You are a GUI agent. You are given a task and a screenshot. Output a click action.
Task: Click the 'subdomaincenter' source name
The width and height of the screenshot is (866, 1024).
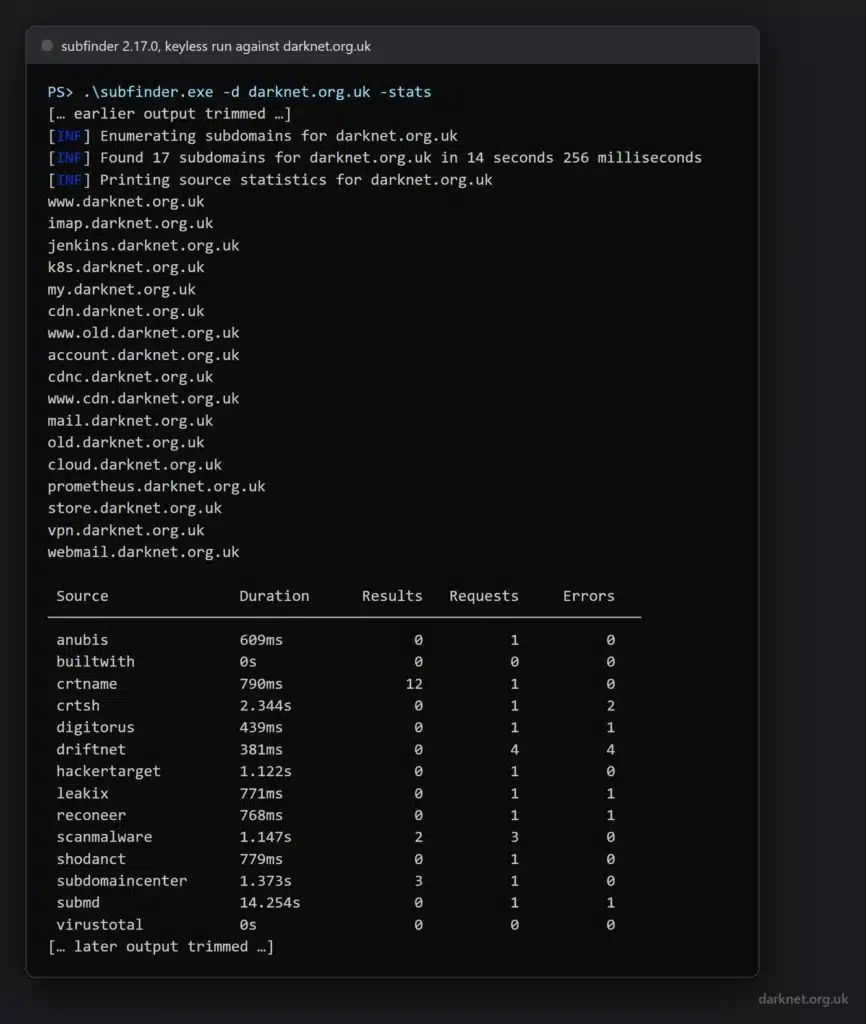(121, 880)
